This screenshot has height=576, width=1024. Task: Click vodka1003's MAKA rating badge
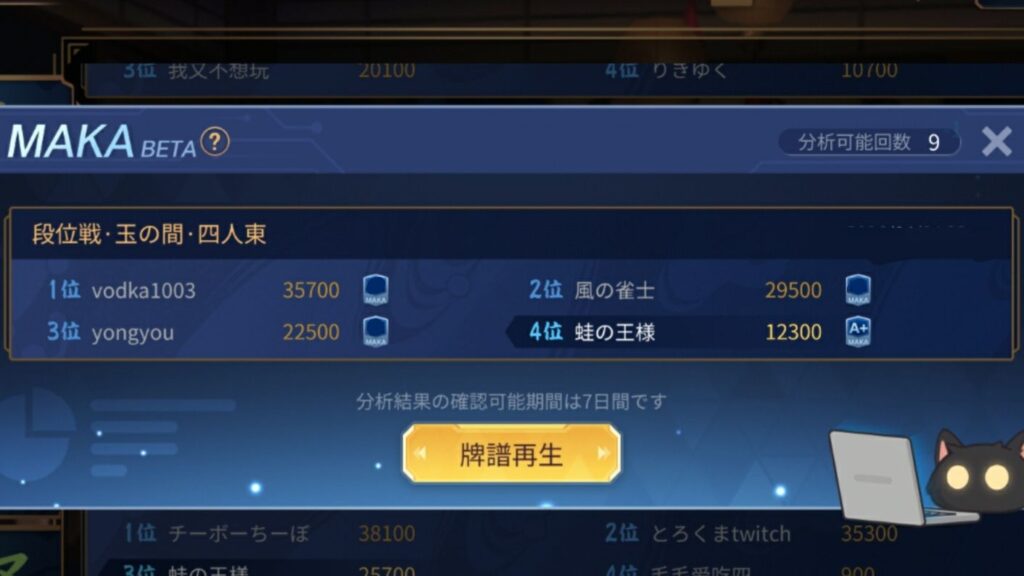376,290
